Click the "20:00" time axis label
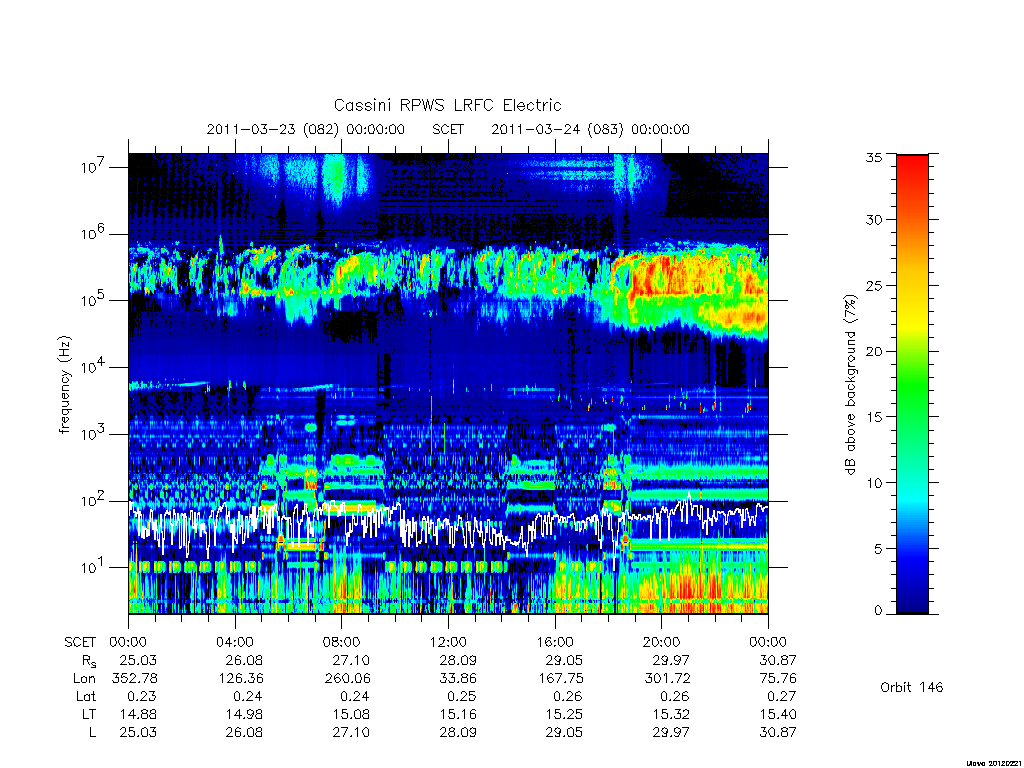1024x768 pixels. (662, 643)
